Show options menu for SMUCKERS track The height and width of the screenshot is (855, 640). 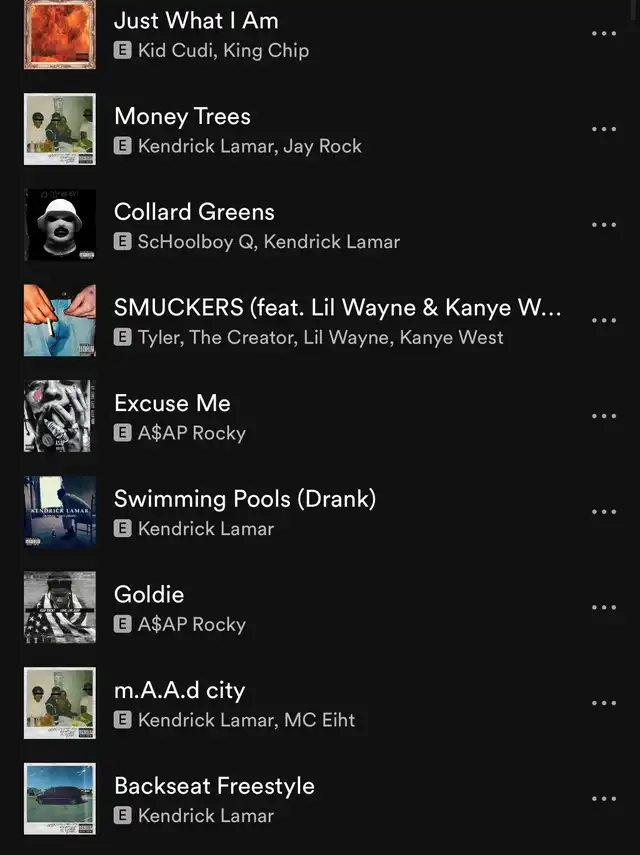603,320
